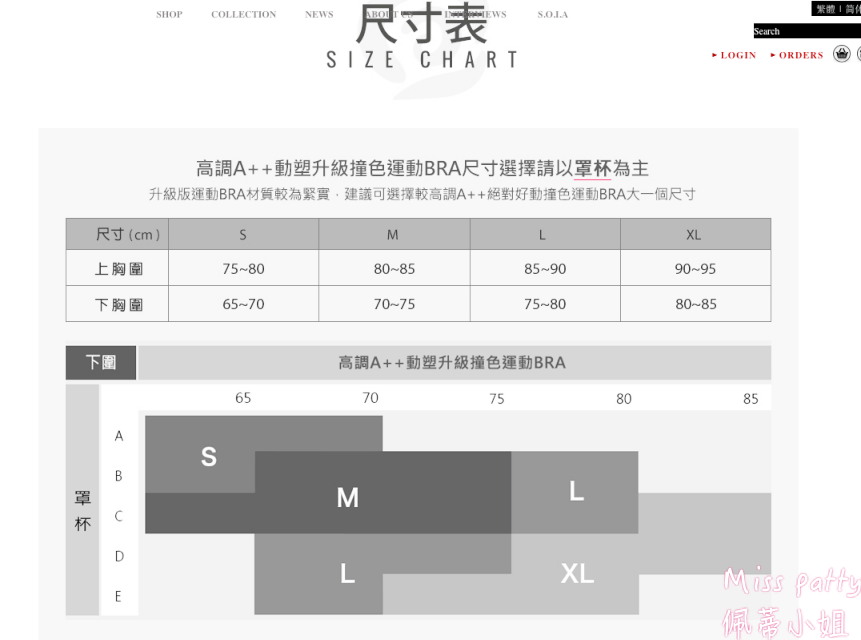Click the INTERVIEWS menu item
861x640 pixels.
[477, 14]
